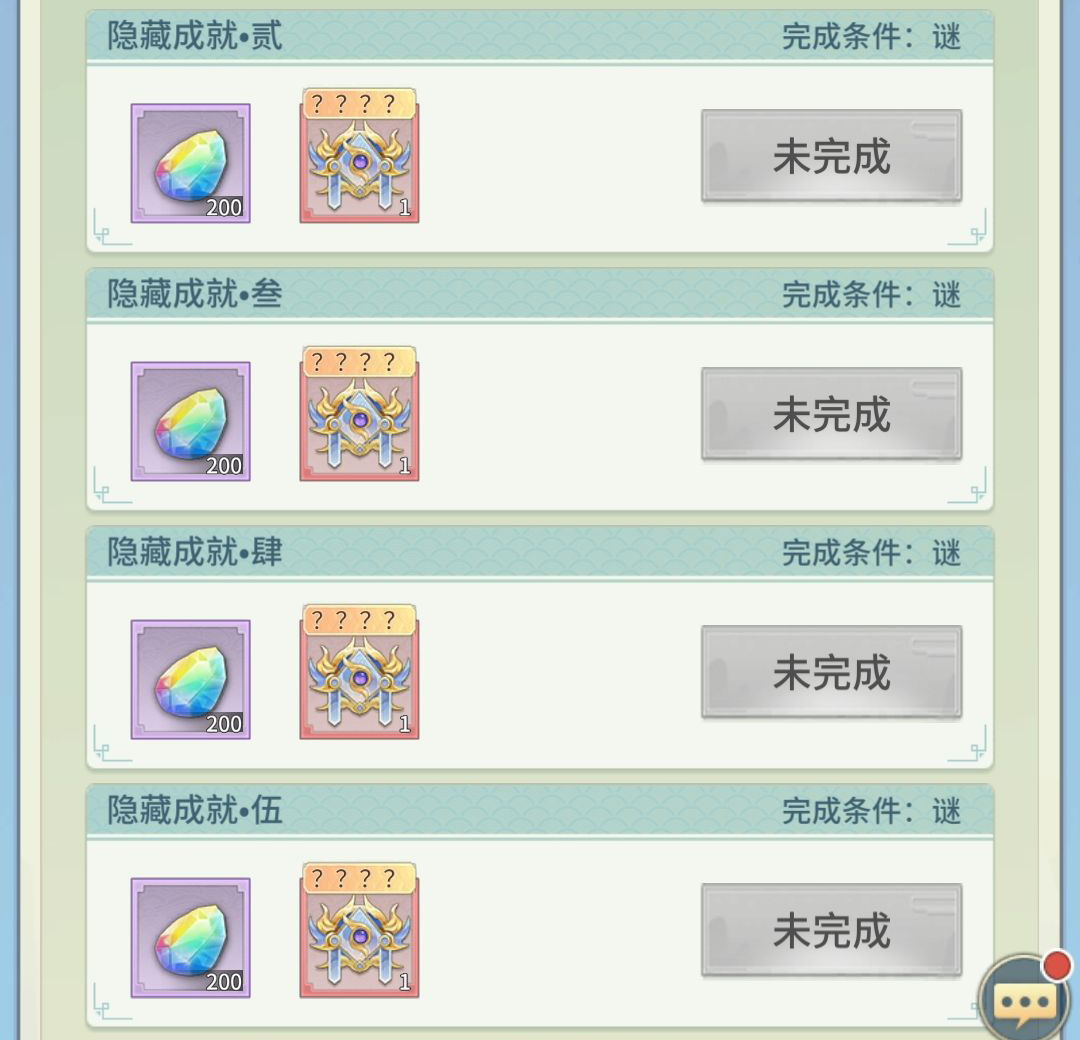Screen dimensions: 1080x1040
Task: Open the chat bubble icon
Action: click(x=1025, y=997)
